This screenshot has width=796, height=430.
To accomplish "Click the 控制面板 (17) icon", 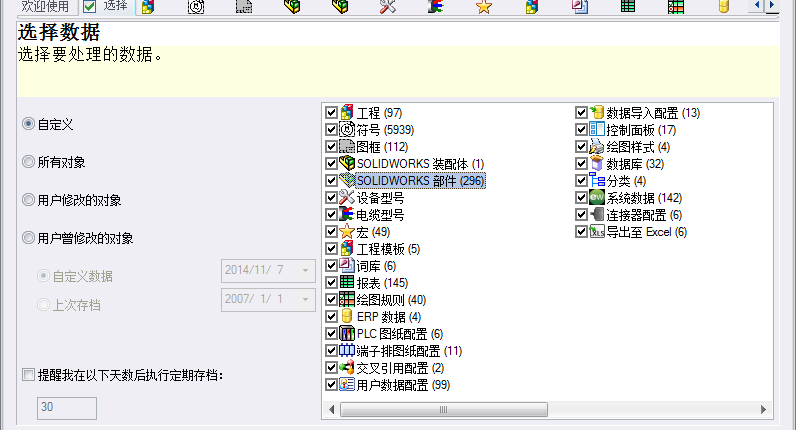I will click(596, 129).
